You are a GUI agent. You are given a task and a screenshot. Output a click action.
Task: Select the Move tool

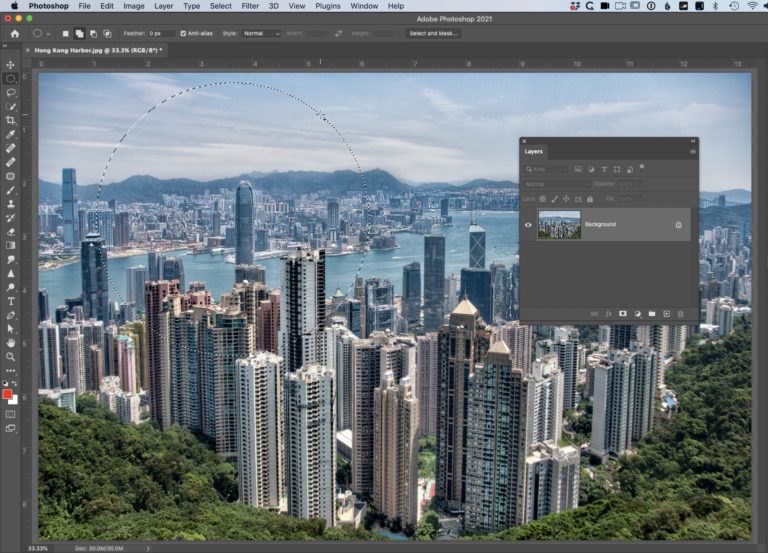10,65
